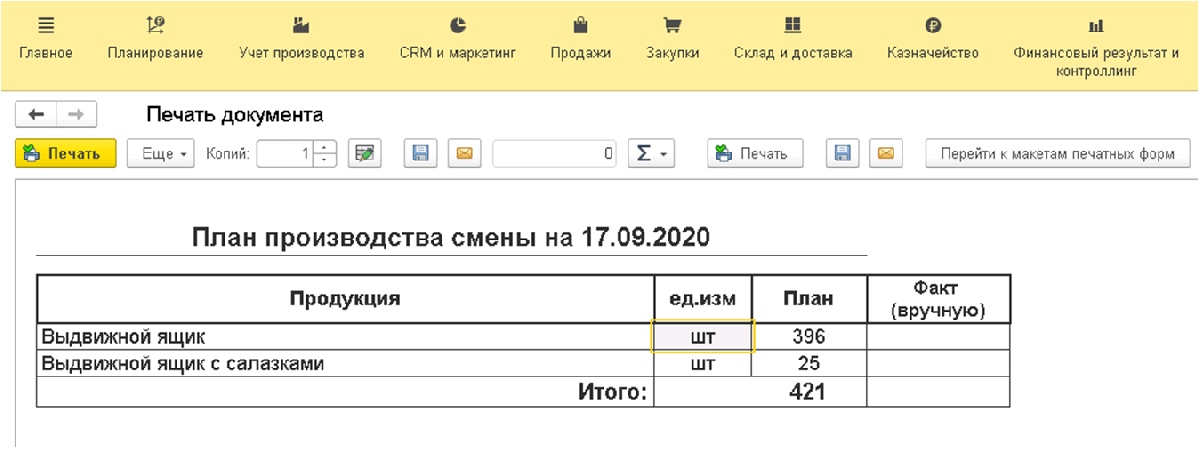Open Учет производства factory icon

pyautogui.click(x=301, y=25)
